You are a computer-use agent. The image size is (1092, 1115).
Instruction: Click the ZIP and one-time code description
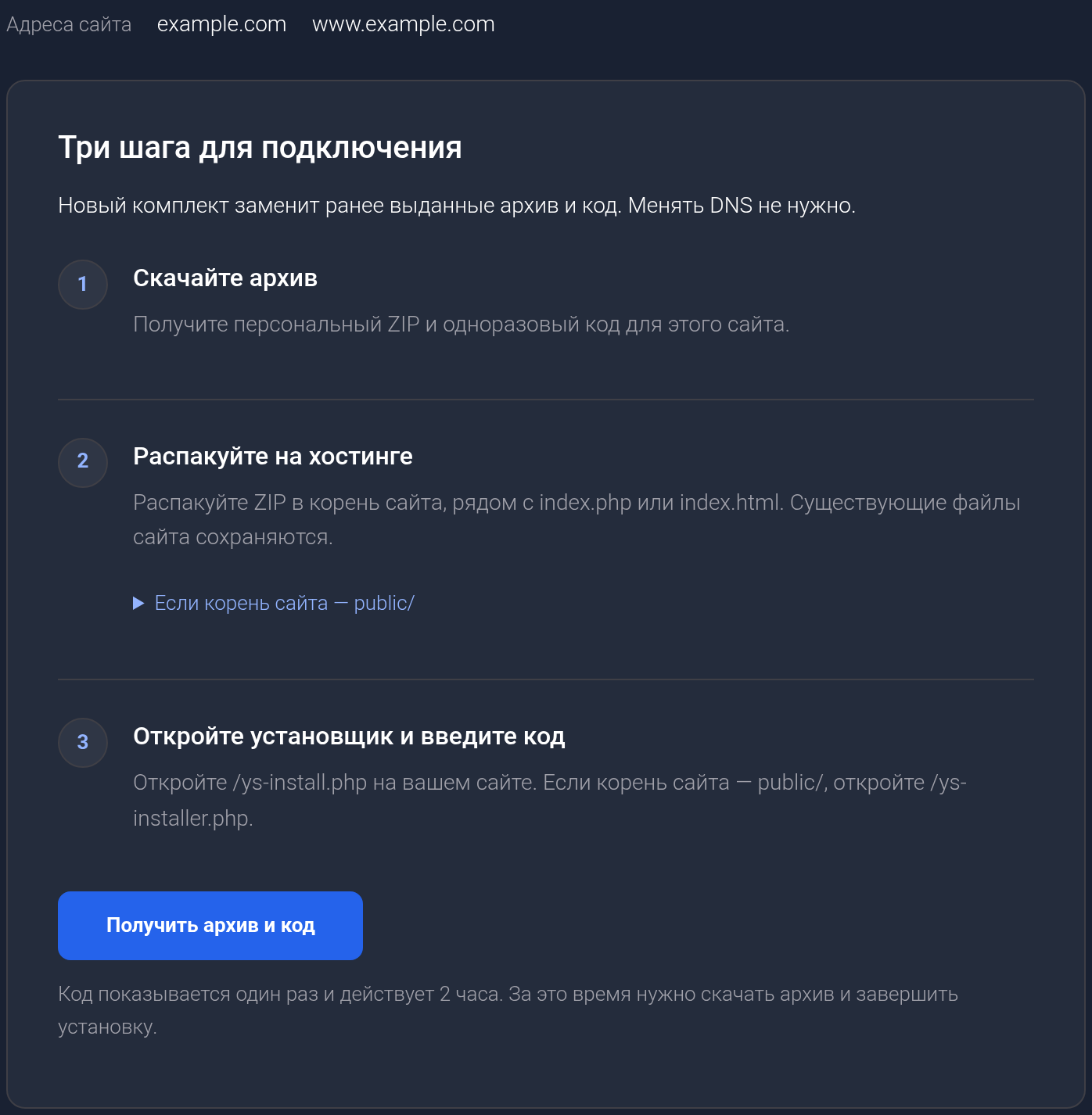(x=462, y=324)
